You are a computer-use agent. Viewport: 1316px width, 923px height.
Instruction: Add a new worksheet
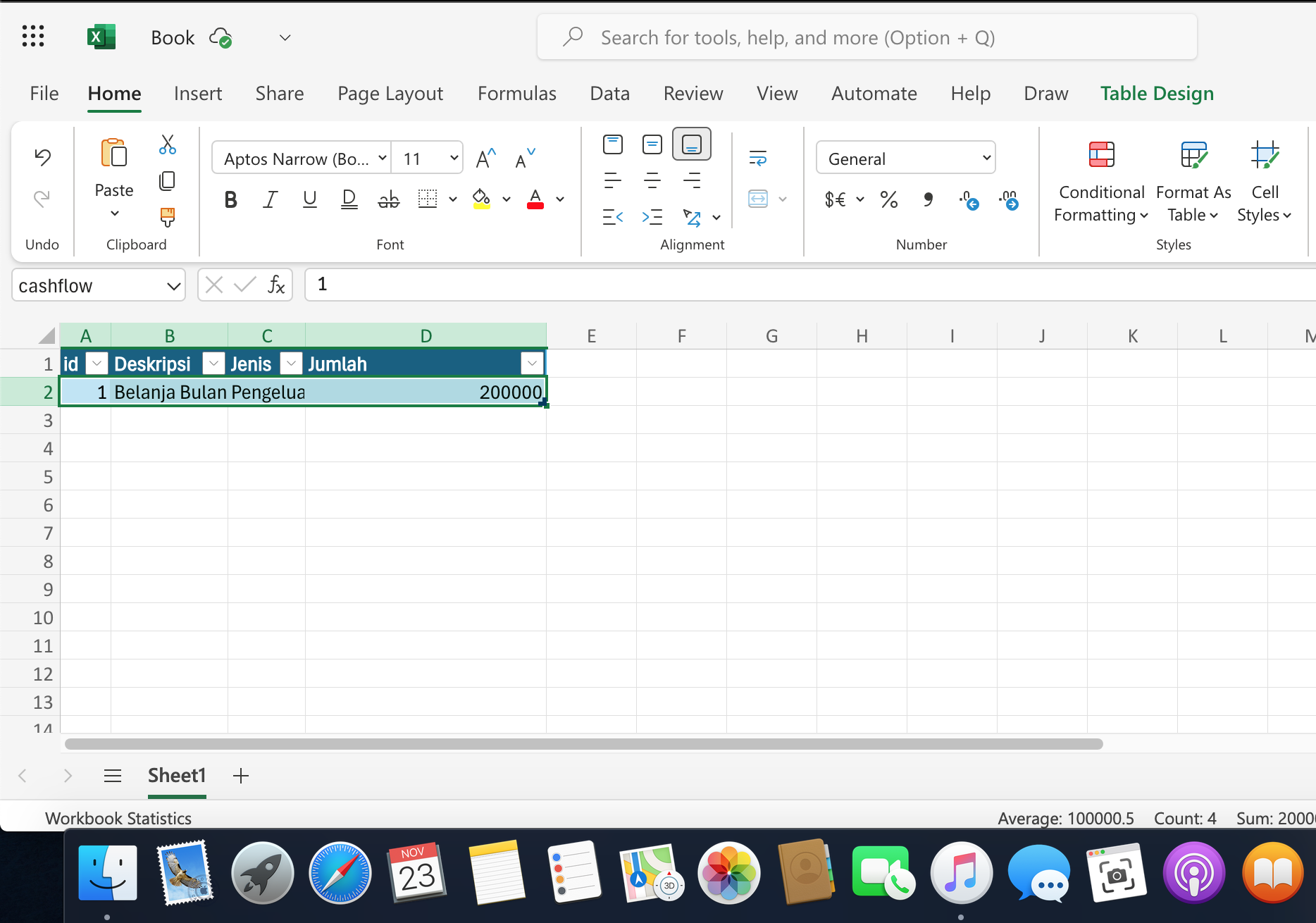240,775
